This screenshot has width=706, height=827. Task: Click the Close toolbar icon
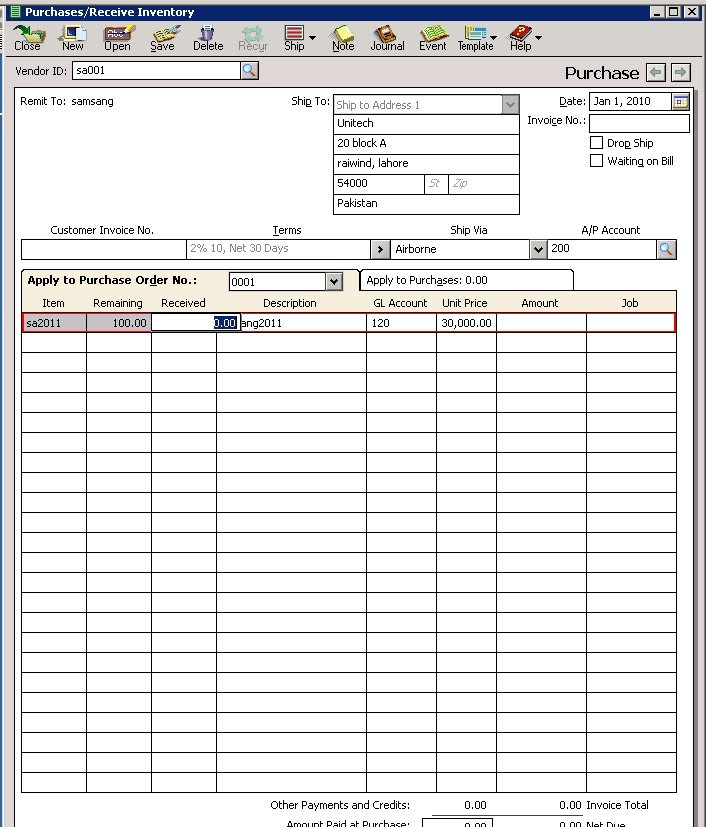pos(28,38)
